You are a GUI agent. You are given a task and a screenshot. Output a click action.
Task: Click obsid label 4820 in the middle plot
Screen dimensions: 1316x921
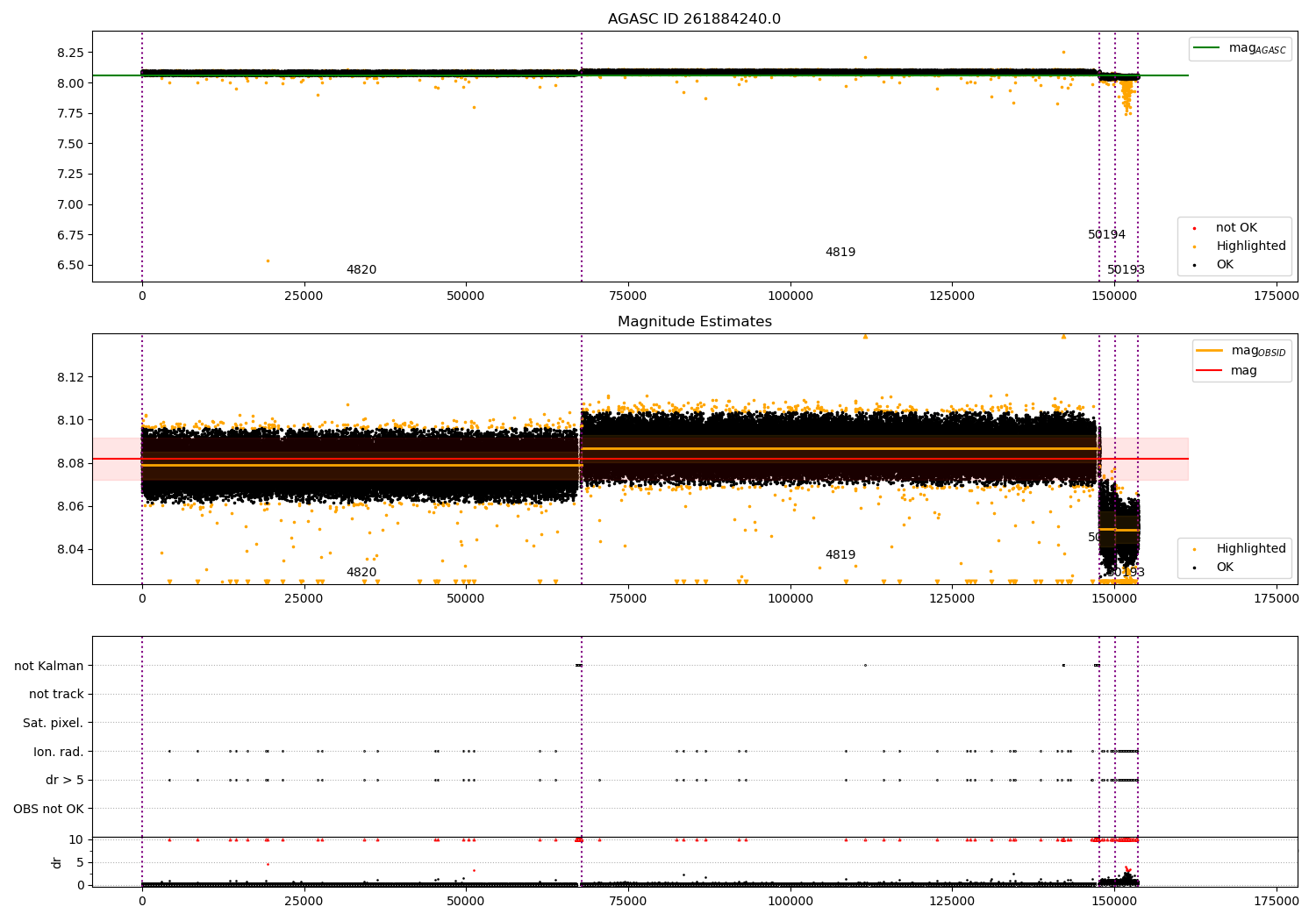pyautogui.click(x=361, y=573)
